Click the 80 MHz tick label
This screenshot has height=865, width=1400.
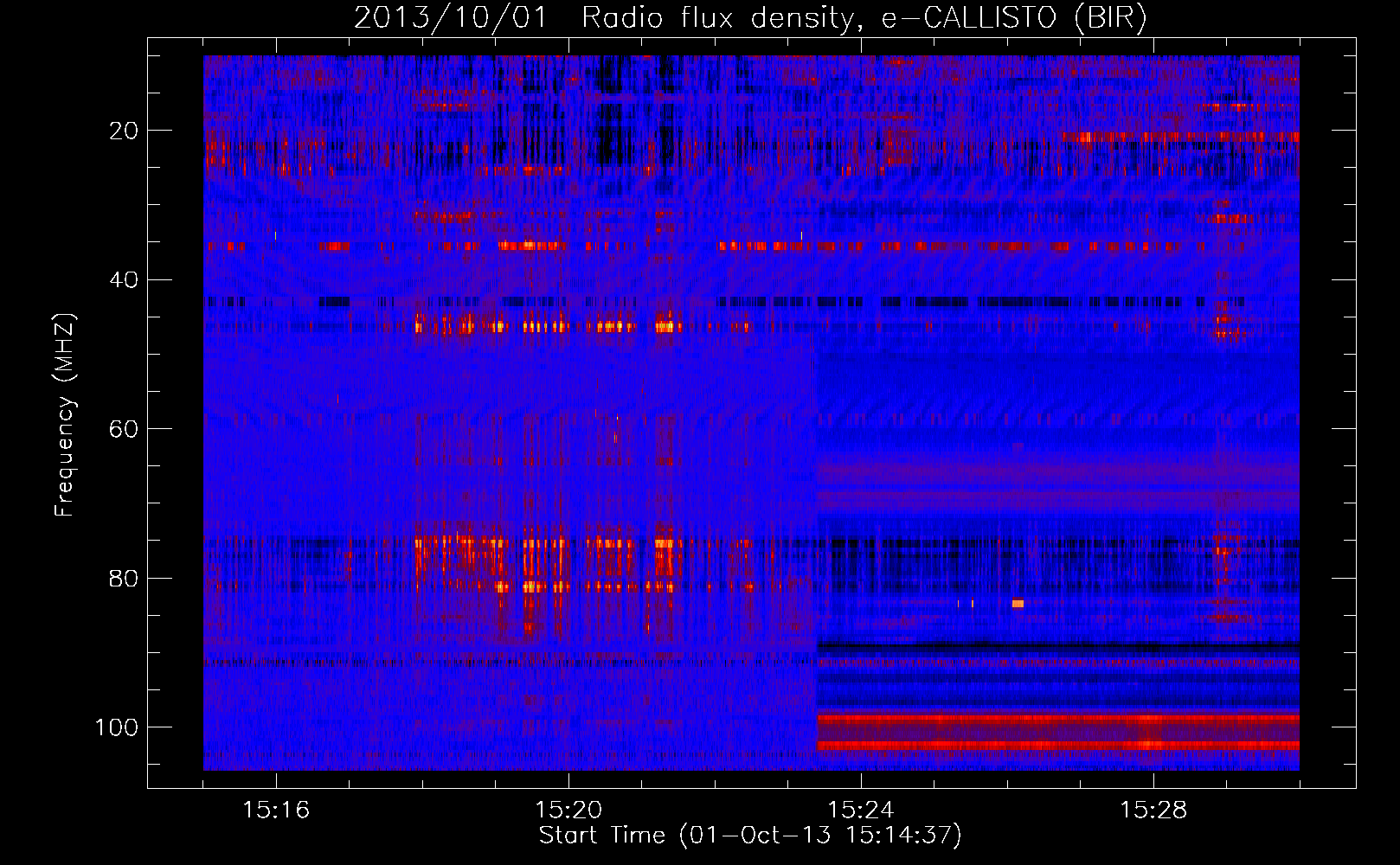pos(125,579)
